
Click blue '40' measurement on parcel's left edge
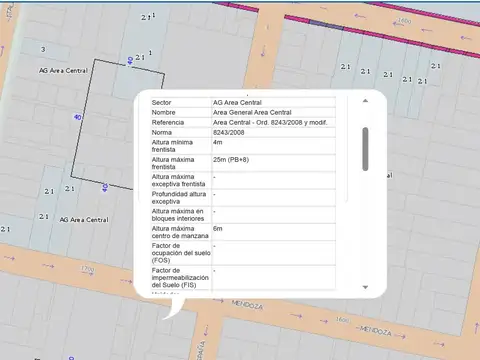pyautogui.click(x=77, y=117)
